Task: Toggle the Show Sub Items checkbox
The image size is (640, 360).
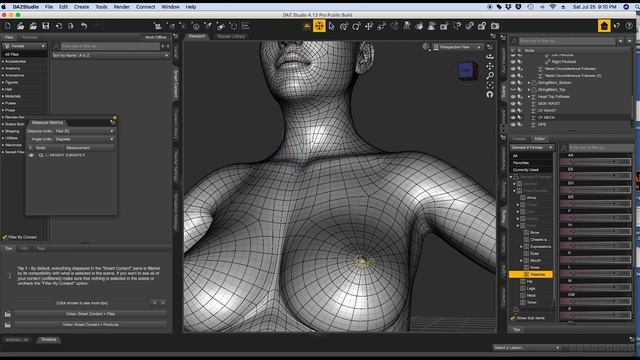Action: [513, 318]
